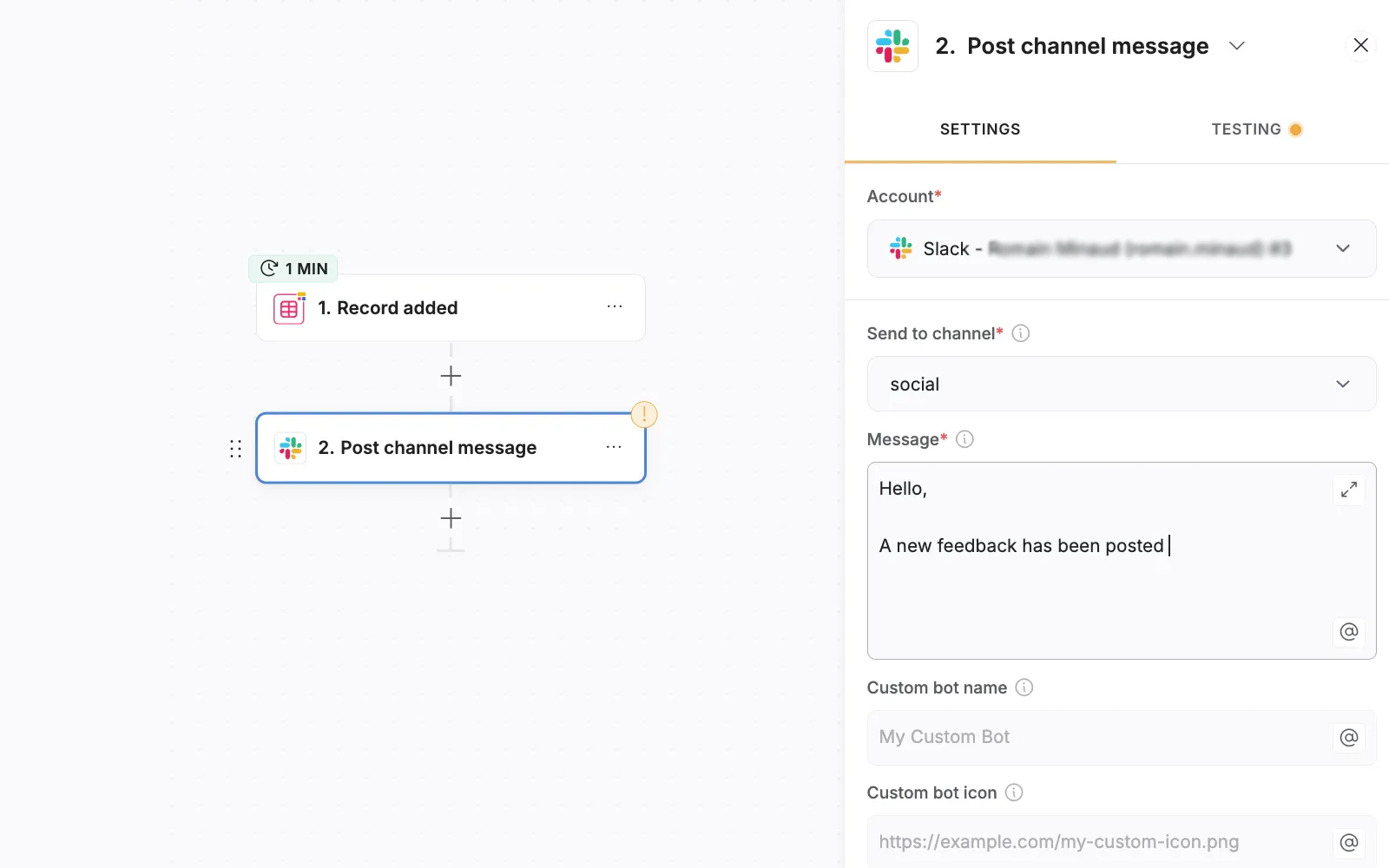The width and height of the screenshot is (1389, 868).
Task: Click the @ icon beside Custom bot name
Action: click(x=1347, y=737)
